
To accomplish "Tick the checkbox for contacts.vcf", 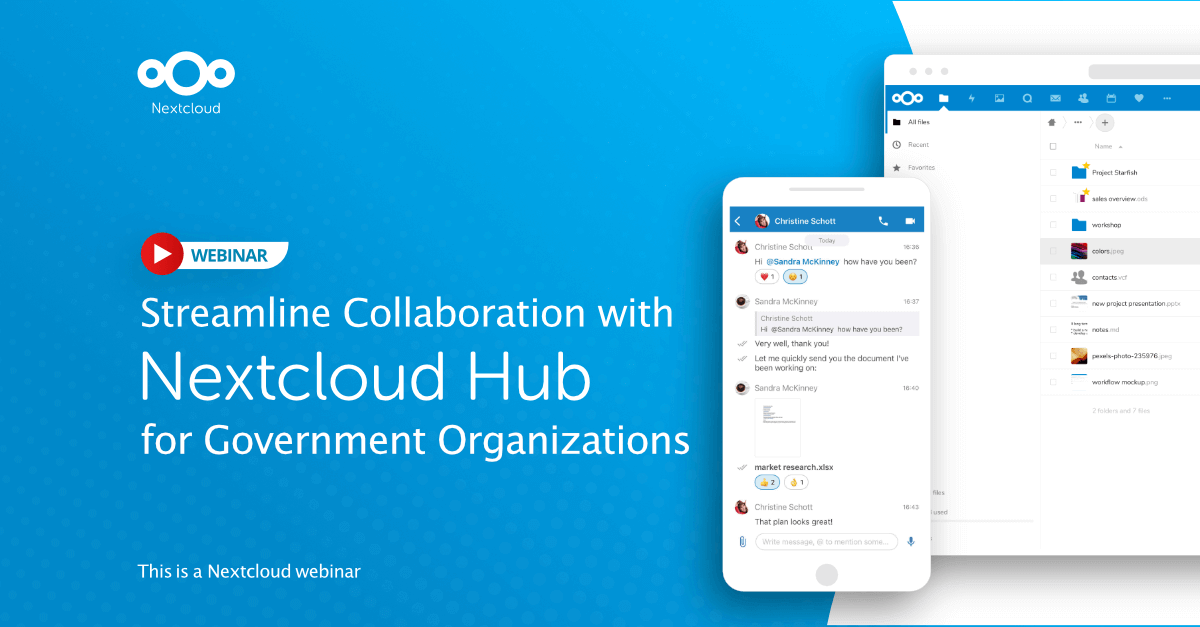I will [1052, 277].
